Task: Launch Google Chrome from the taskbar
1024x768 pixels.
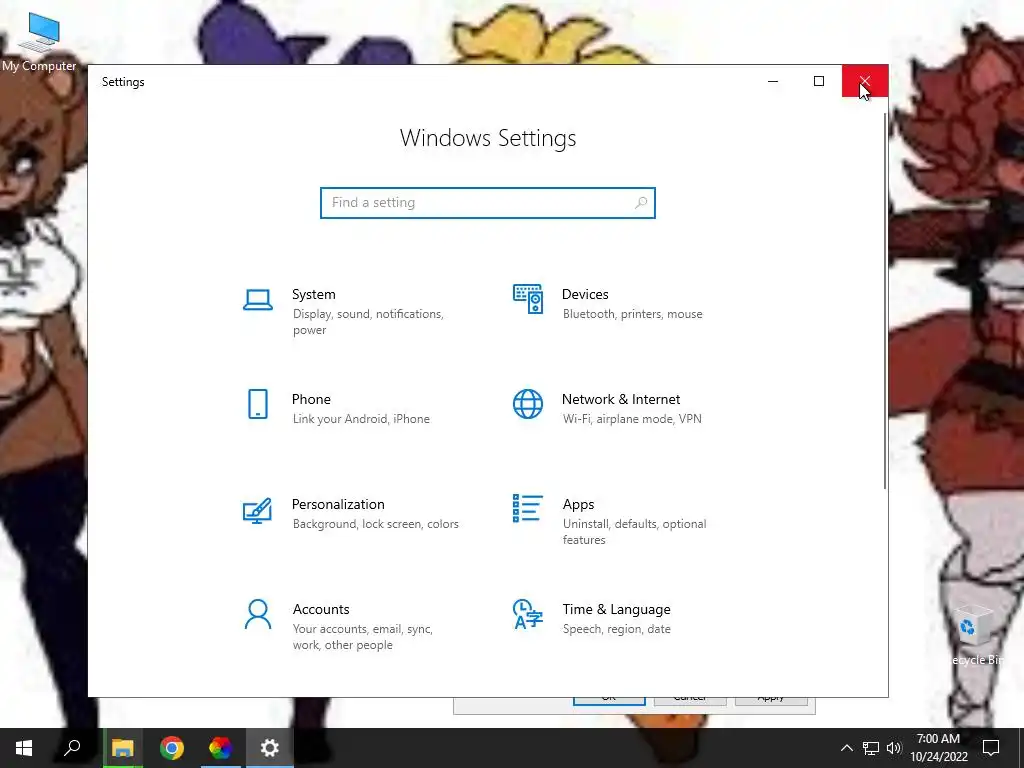Action: point(172,748)
